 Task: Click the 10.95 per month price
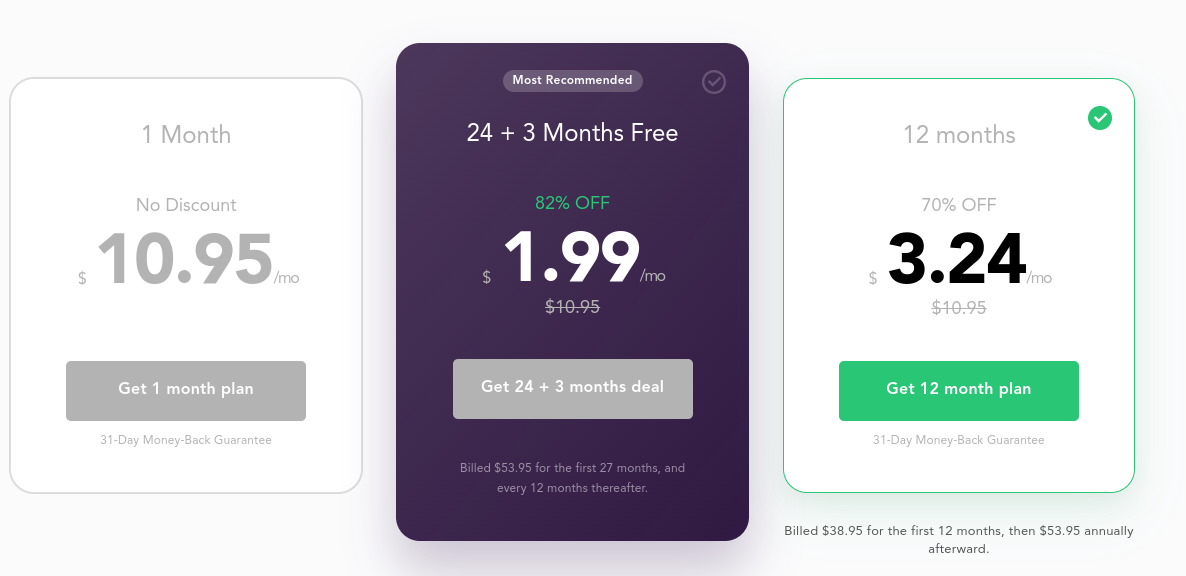point(185,260)
